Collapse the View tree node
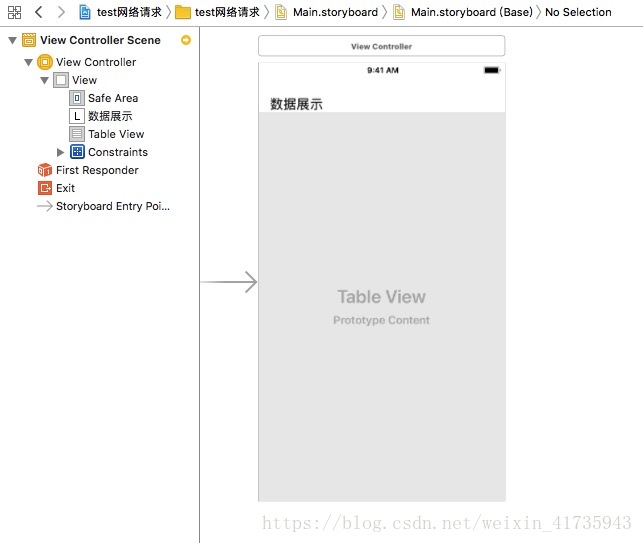Screen dimensions: 643x543 (x=44, y=80)
